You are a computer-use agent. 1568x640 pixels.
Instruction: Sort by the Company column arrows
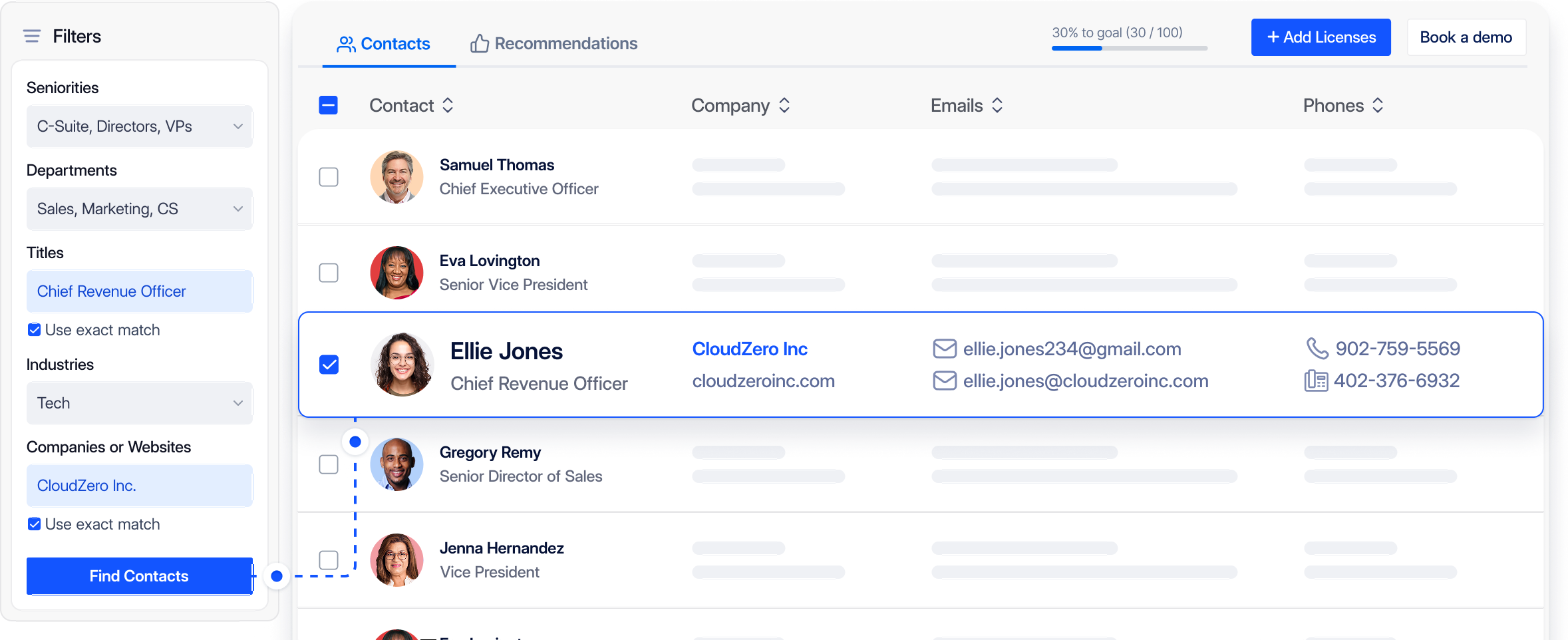point(784,105)
